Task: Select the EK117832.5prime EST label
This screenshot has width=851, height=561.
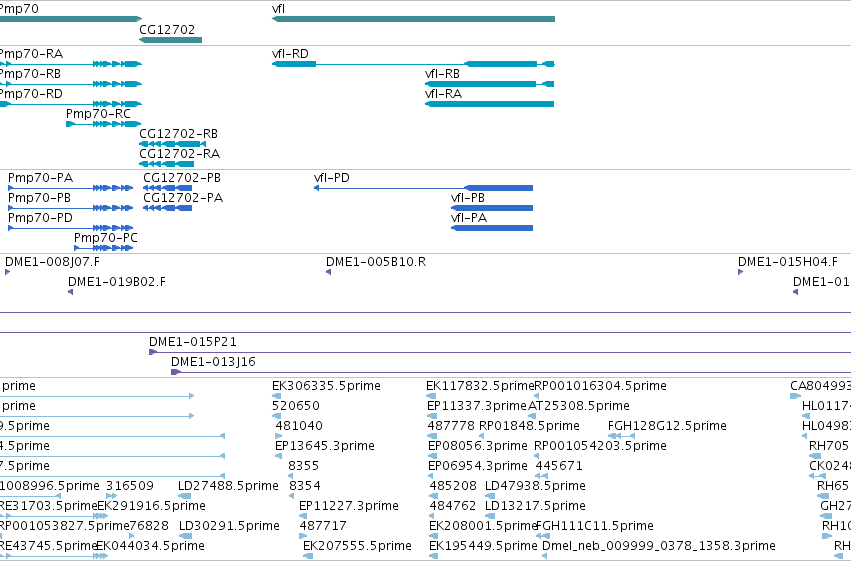Action: (x=480, y=386)
